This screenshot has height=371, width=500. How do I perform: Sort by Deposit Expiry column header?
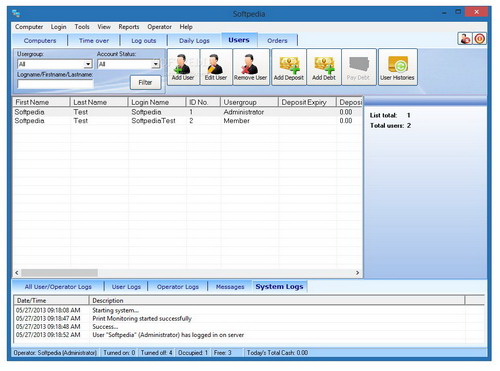[307, 102]
